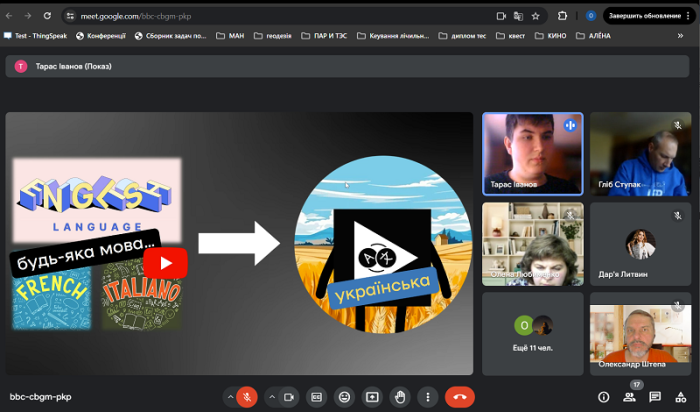Image resolution: width=700 pixels, height=412 pixels.
Task: Click the present screen icon
Action: click(x=372, y=396)
